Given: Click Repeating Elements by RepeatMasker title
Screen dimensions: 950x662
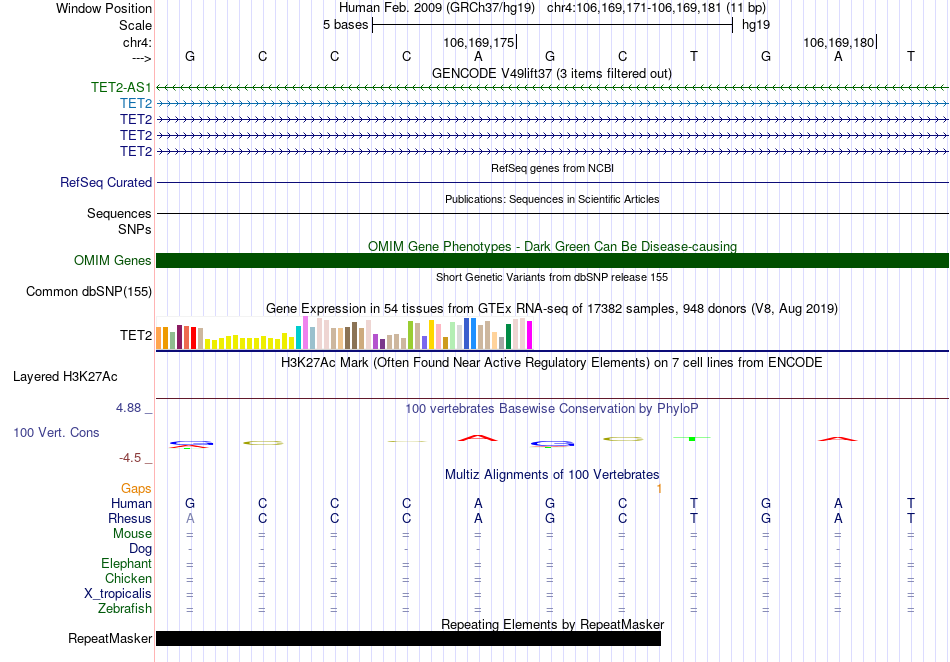Looking at the screenshot, I should [x=552, y=624].
